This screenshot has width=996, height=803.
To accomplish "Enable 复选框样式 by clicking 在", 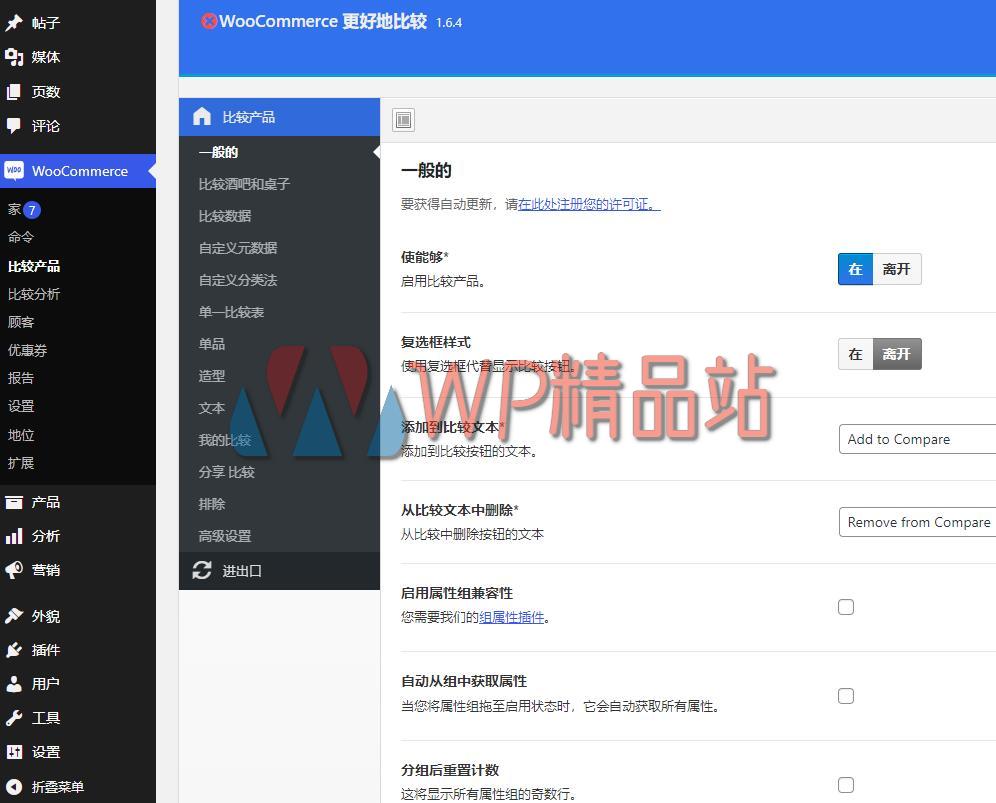I will pyautogui.click(x=854, y=353).
